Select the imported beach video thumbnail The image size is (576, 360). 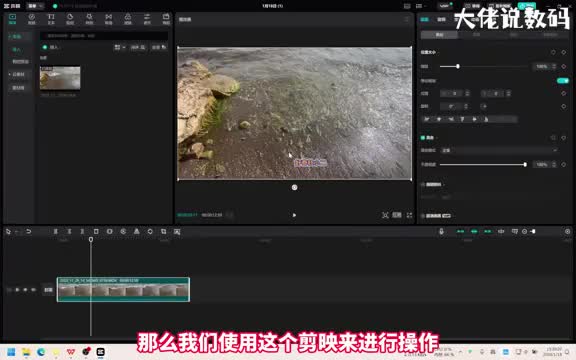click(60, 78)
